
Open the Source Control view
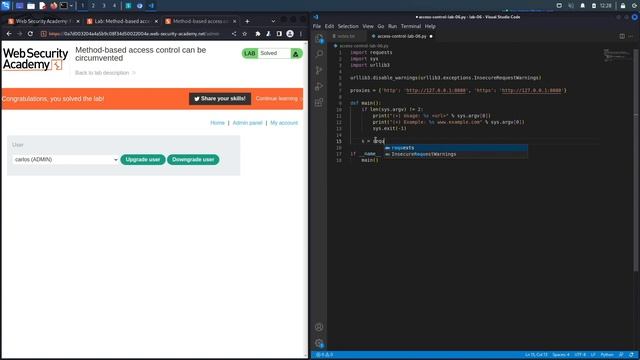point(319,70)
